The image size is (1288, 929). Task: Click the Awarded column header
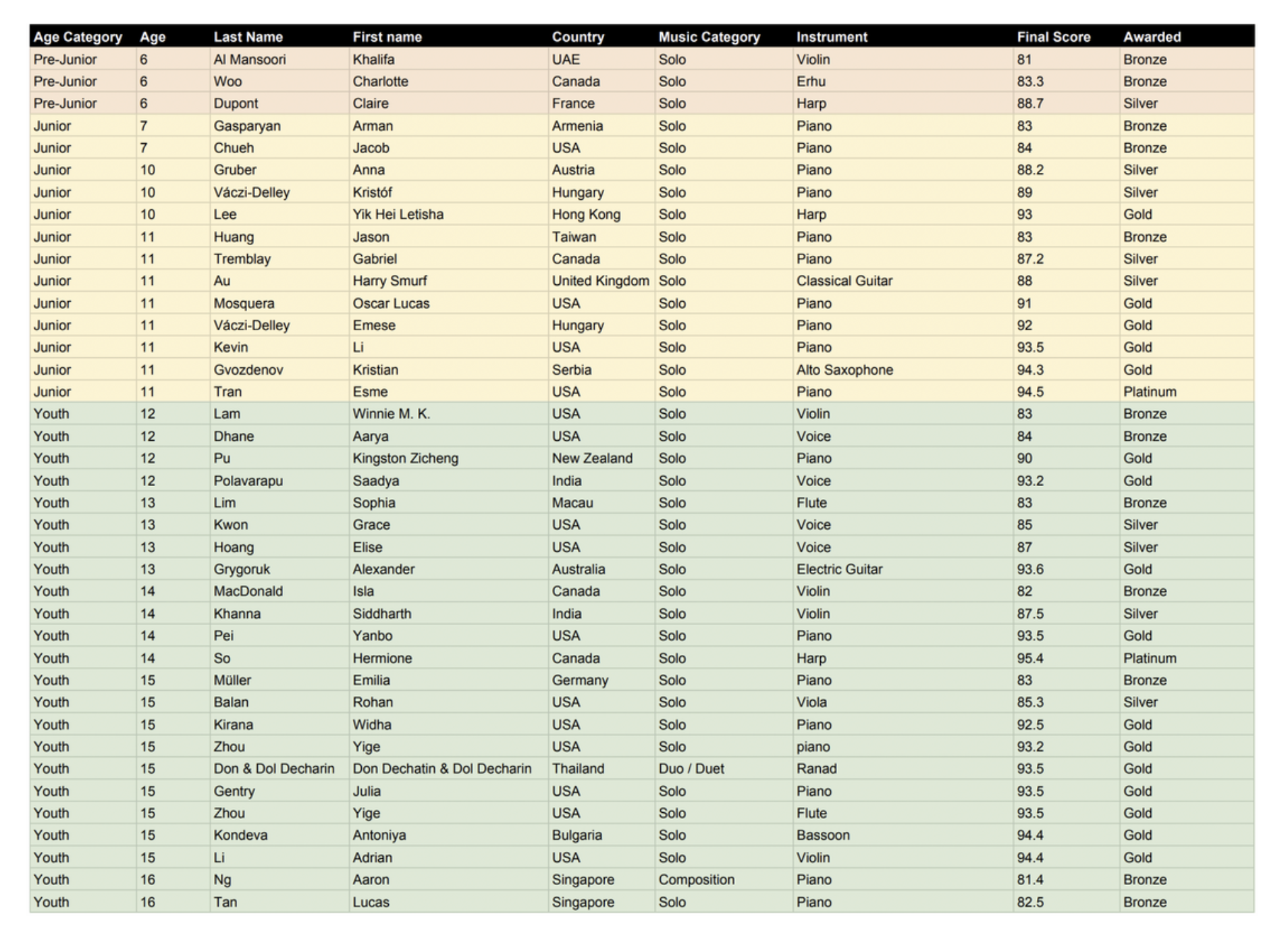1152,37
